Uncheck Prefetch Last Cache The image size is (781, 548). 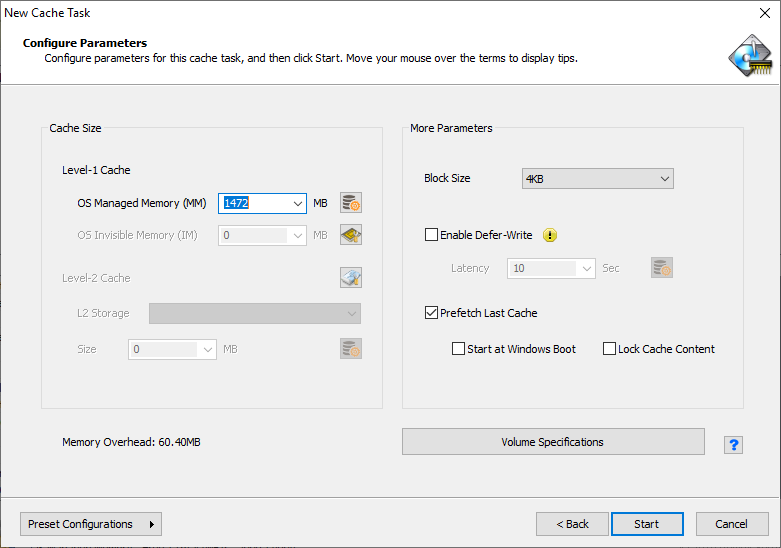point(432,313)
